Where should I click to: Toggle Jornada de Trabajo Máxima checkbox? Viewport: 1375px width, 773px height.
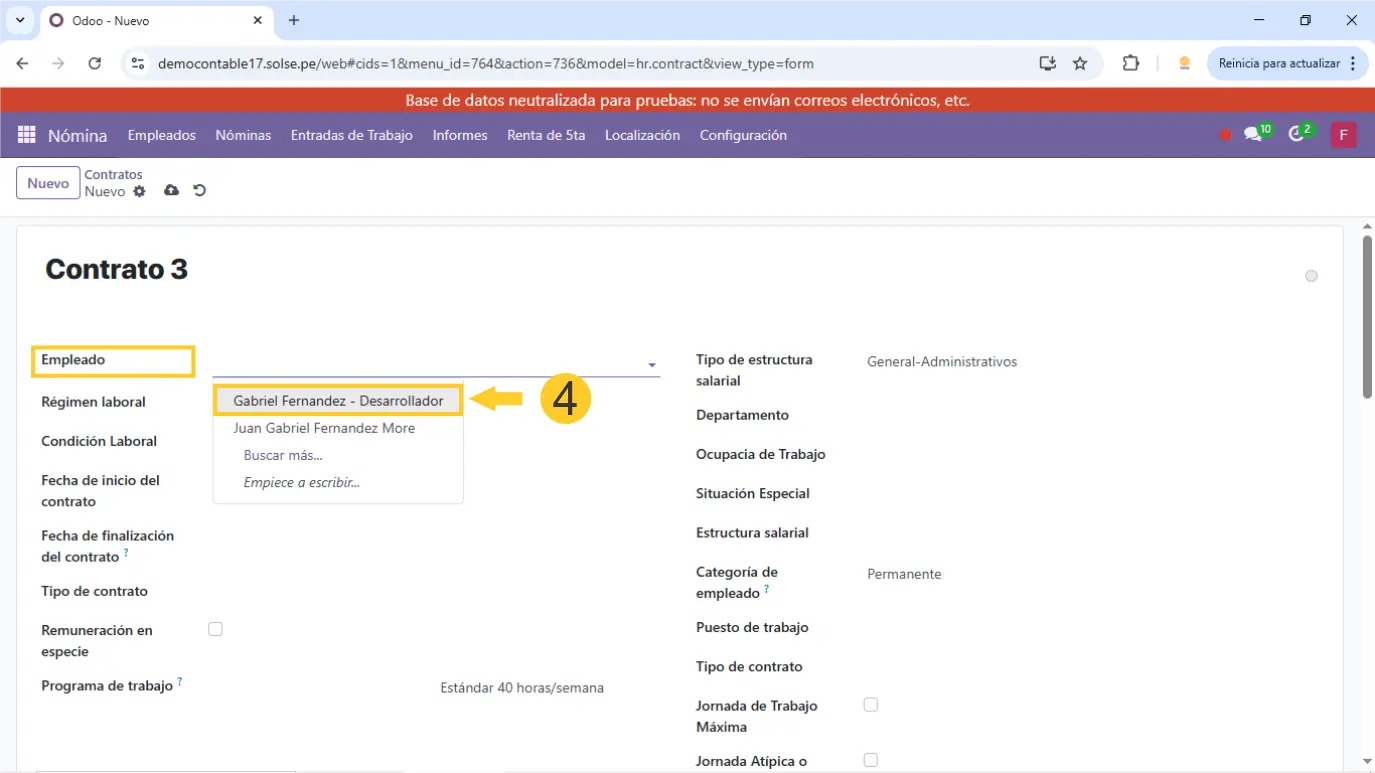point(871,705)
